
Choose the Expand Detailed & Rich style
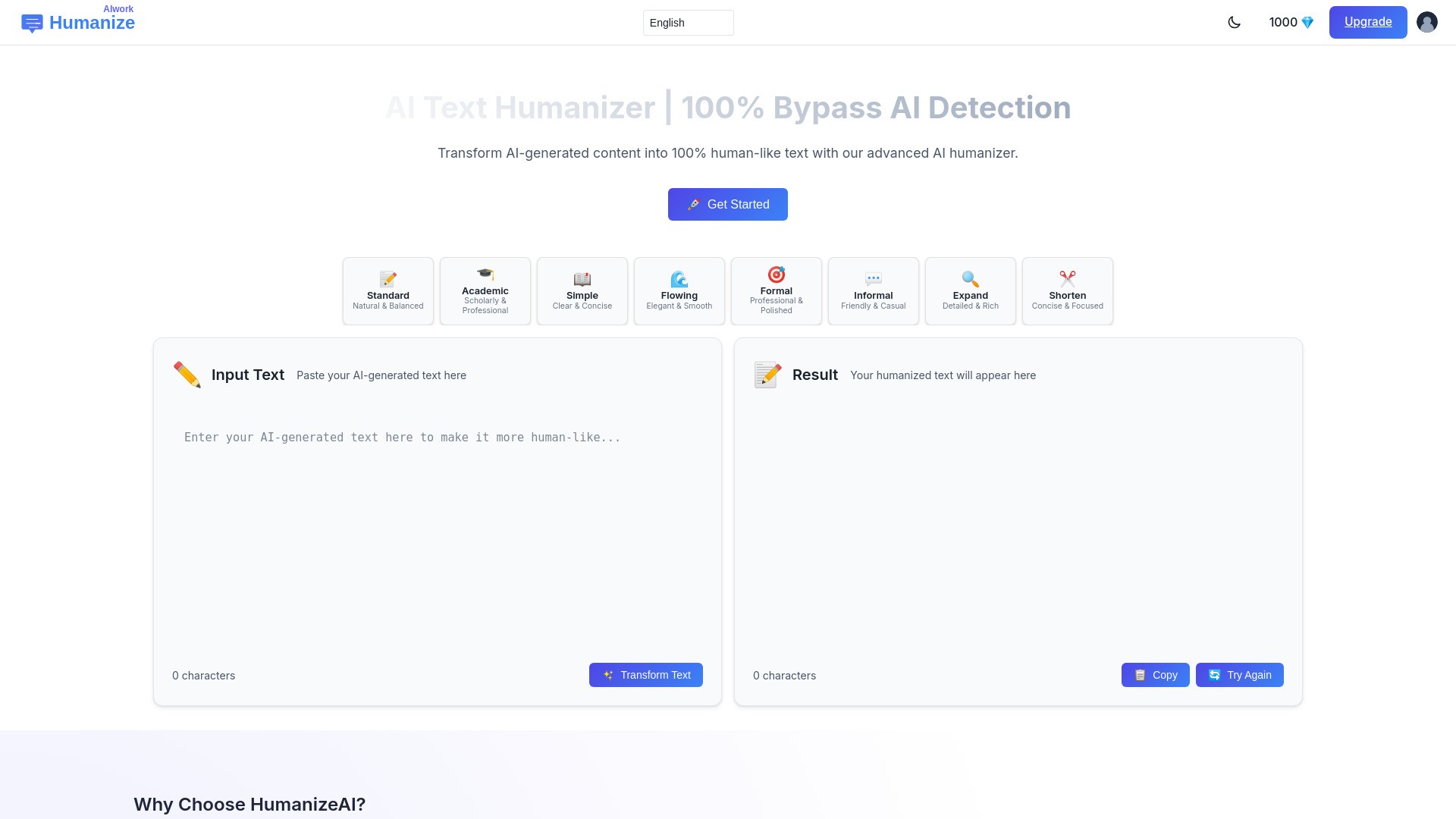[970, 291]
